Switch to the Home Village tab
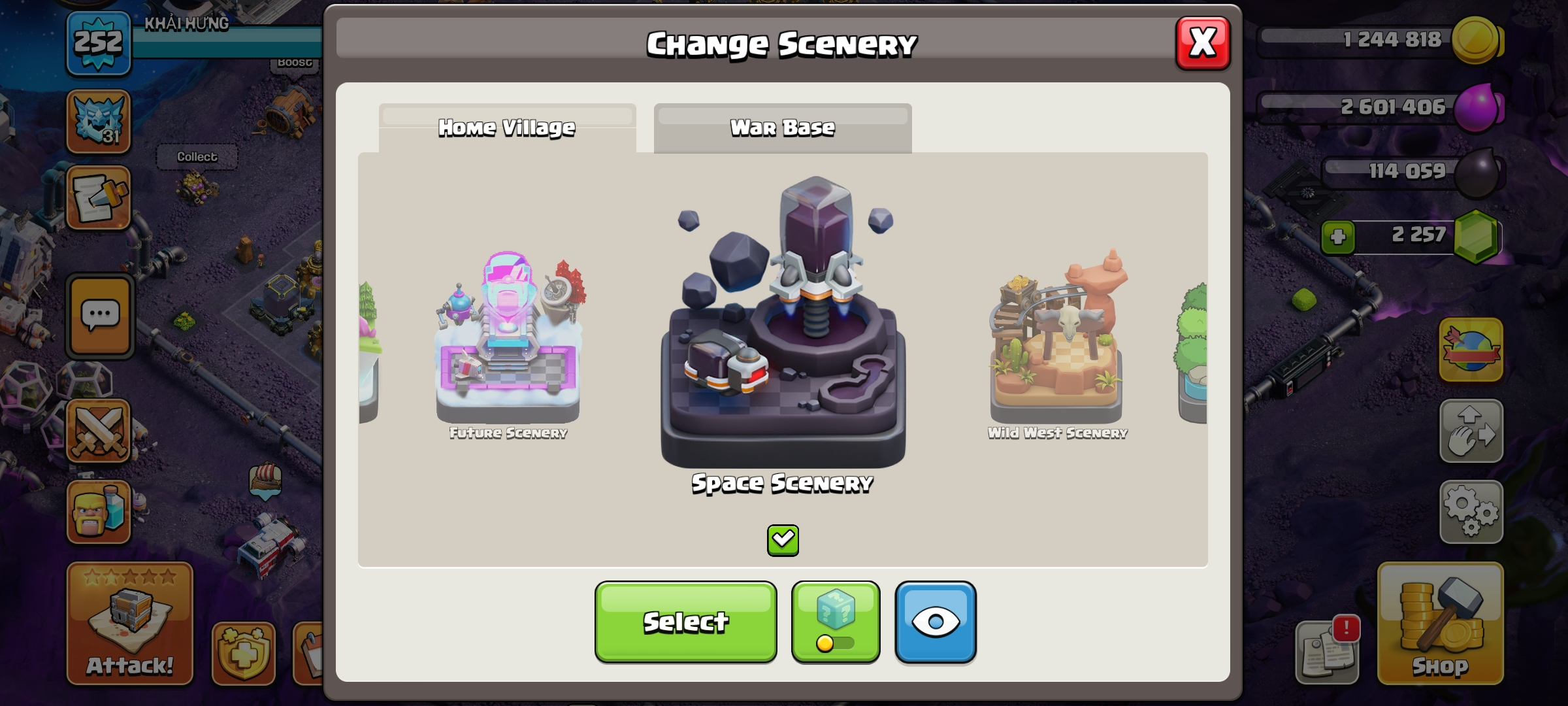The image size is (1568, 706). 507,127
